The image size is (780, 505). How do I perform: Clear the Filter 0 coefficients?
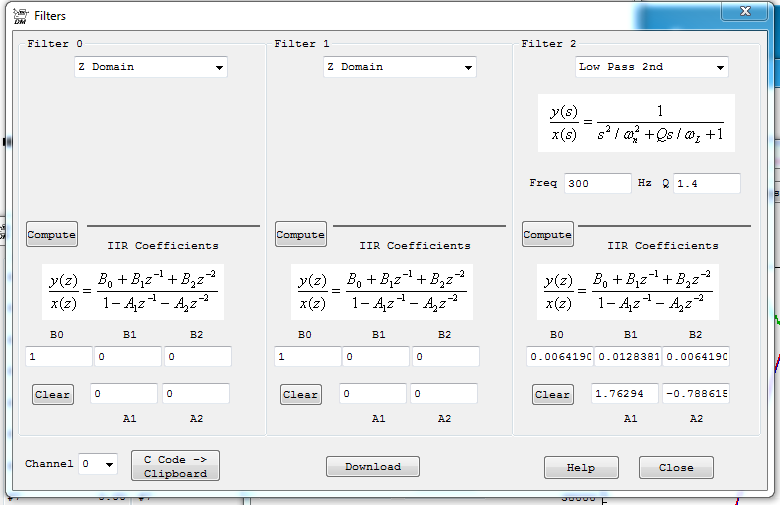pos(52,395)
